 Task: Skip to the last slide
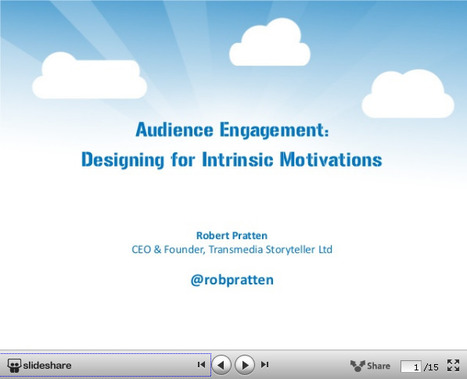pos(265,365)
